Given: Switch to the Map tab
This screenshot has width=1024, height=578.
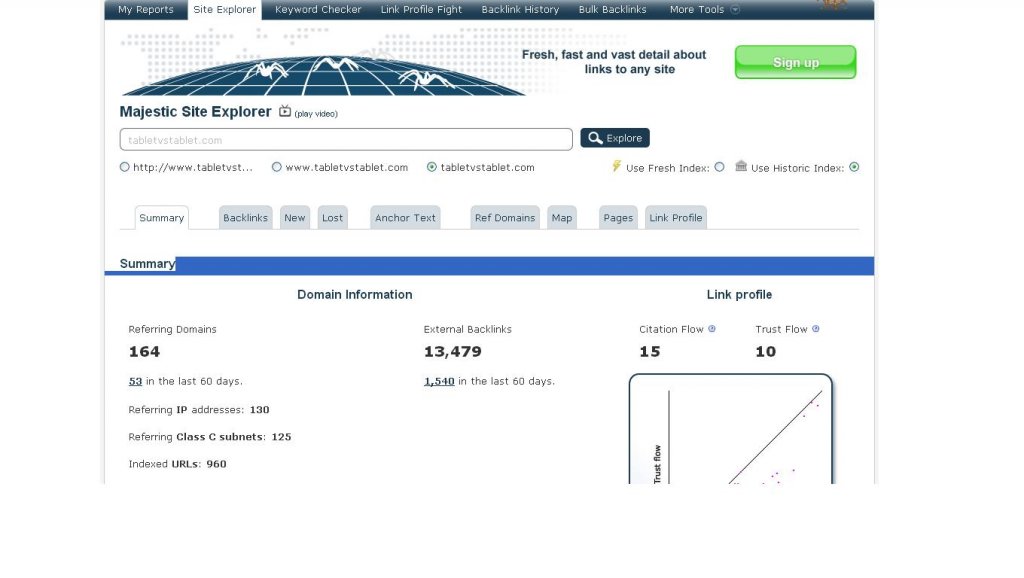Looking at the screenshot, I should (x=562, y=218).
